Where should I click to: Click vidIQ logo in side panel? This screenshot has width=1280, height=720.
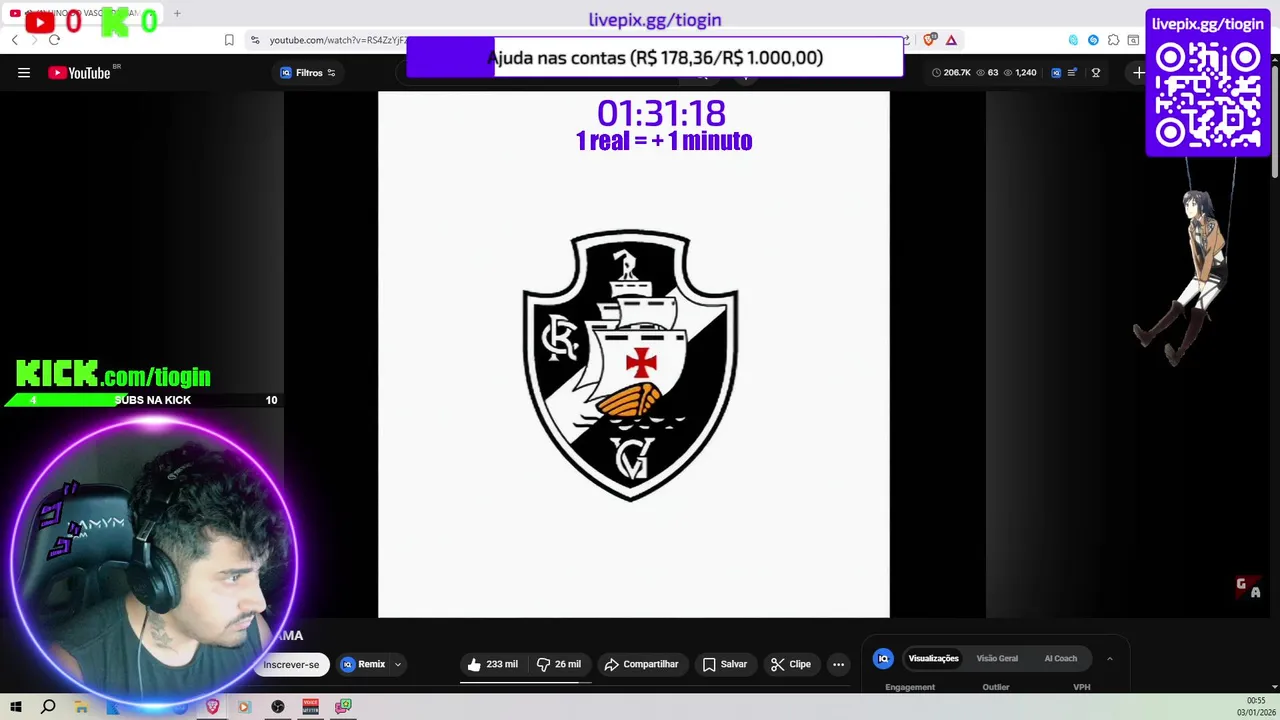tap(883, 658)
